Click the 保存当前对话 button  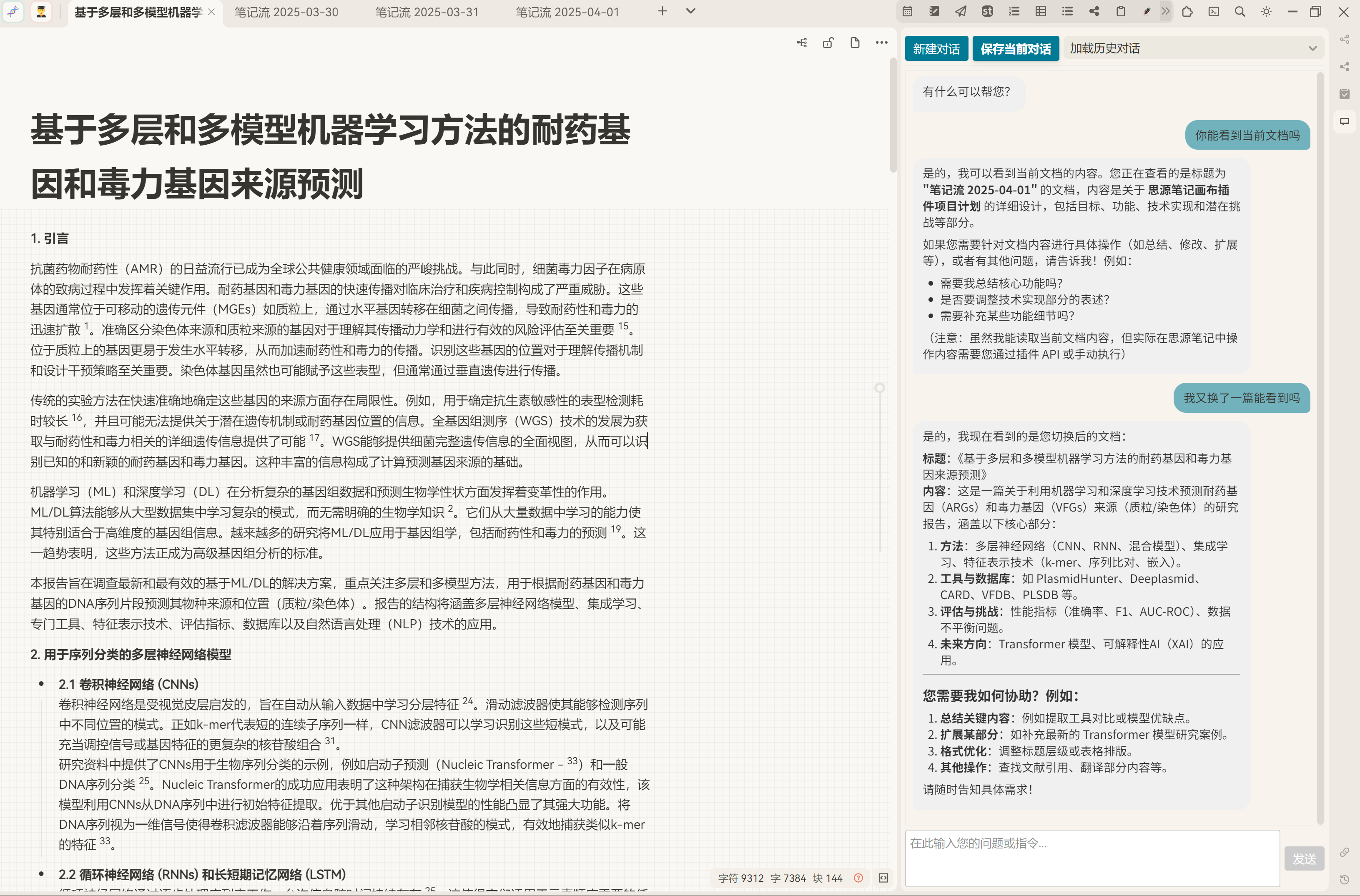[x=1016, y=49]
